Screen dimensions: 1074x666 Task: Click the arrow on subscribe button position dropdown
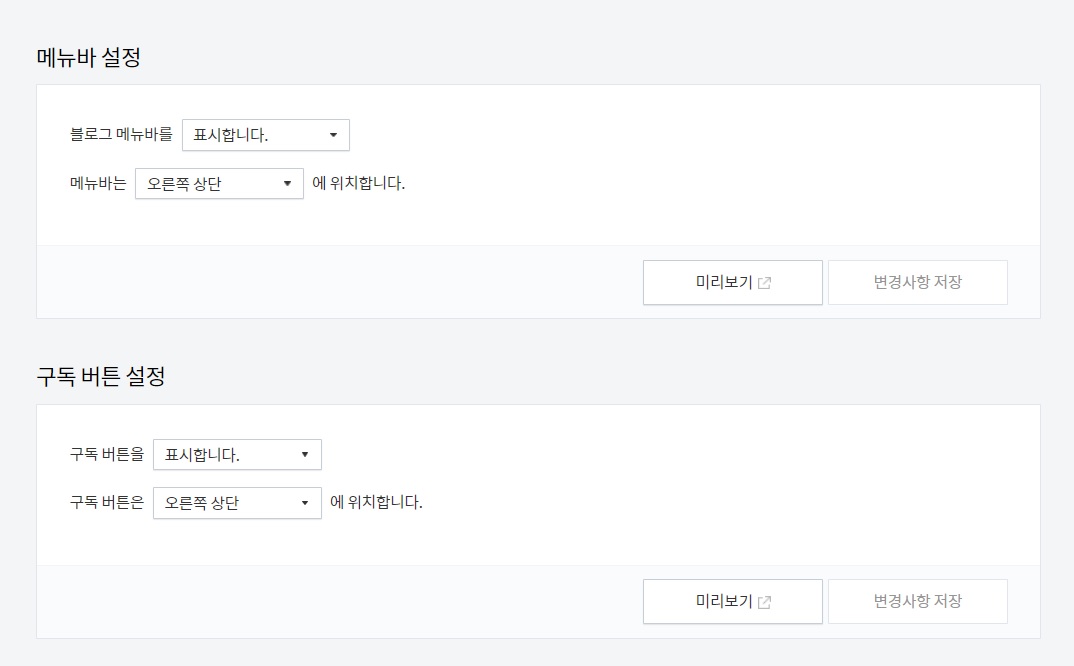pyautogui.click(x=305, y=503)
